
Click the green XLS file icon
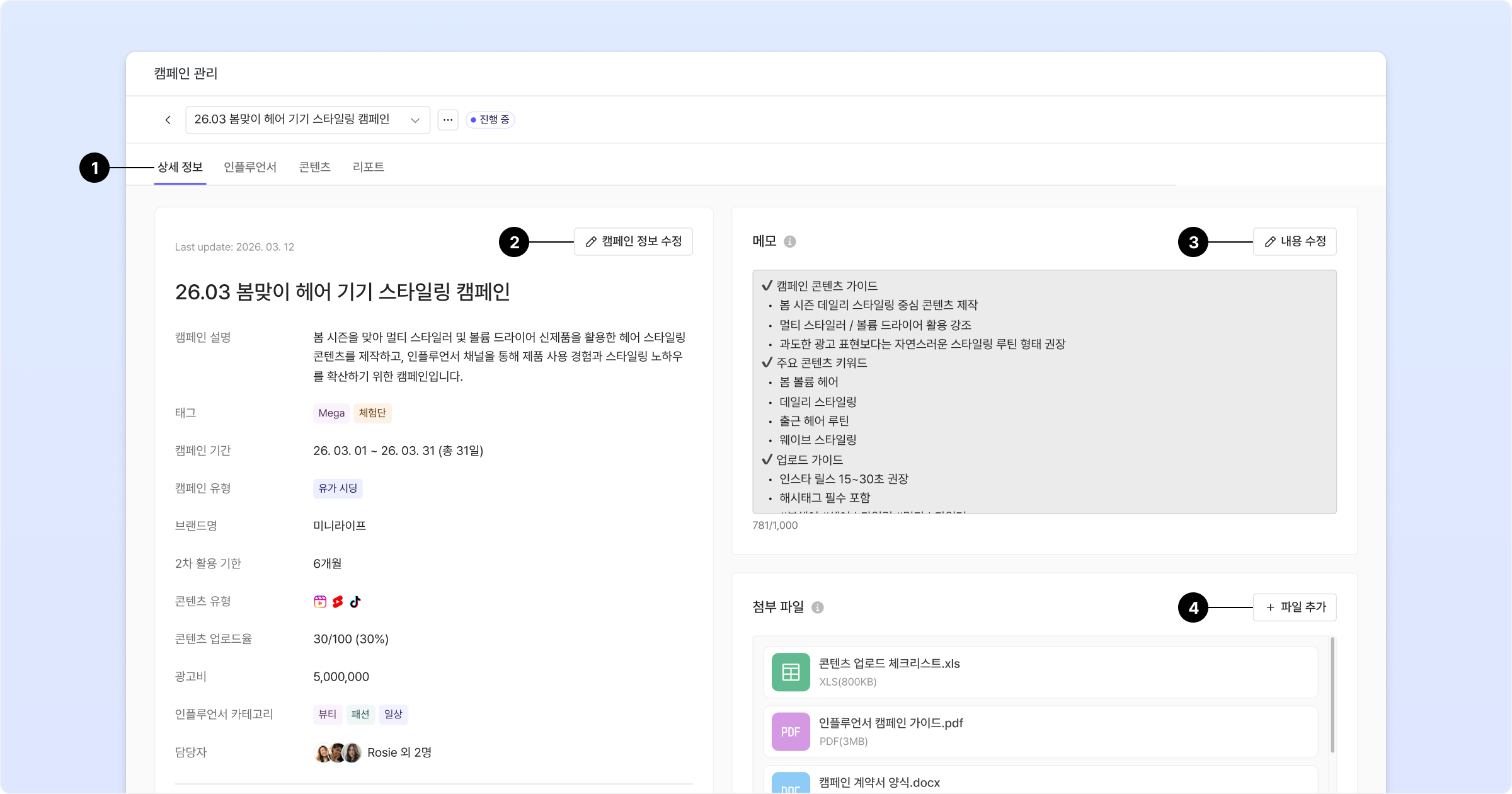click(791, 672)
